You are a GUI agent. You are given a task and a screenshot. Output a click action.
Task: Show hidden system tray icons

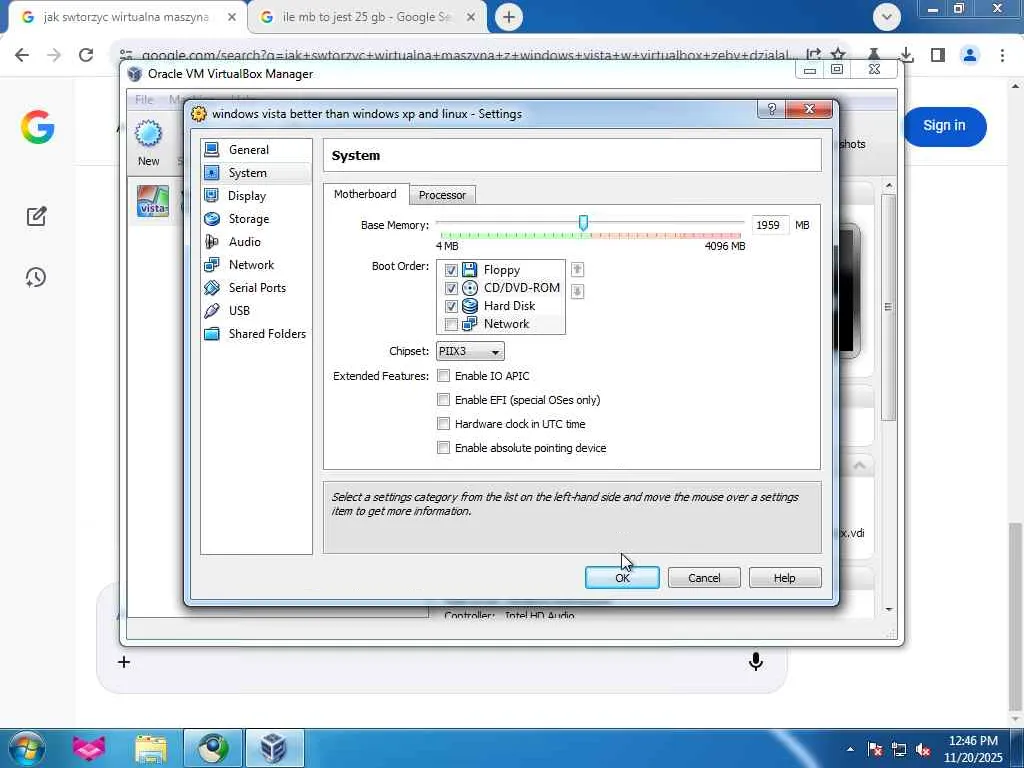point(850,750)
